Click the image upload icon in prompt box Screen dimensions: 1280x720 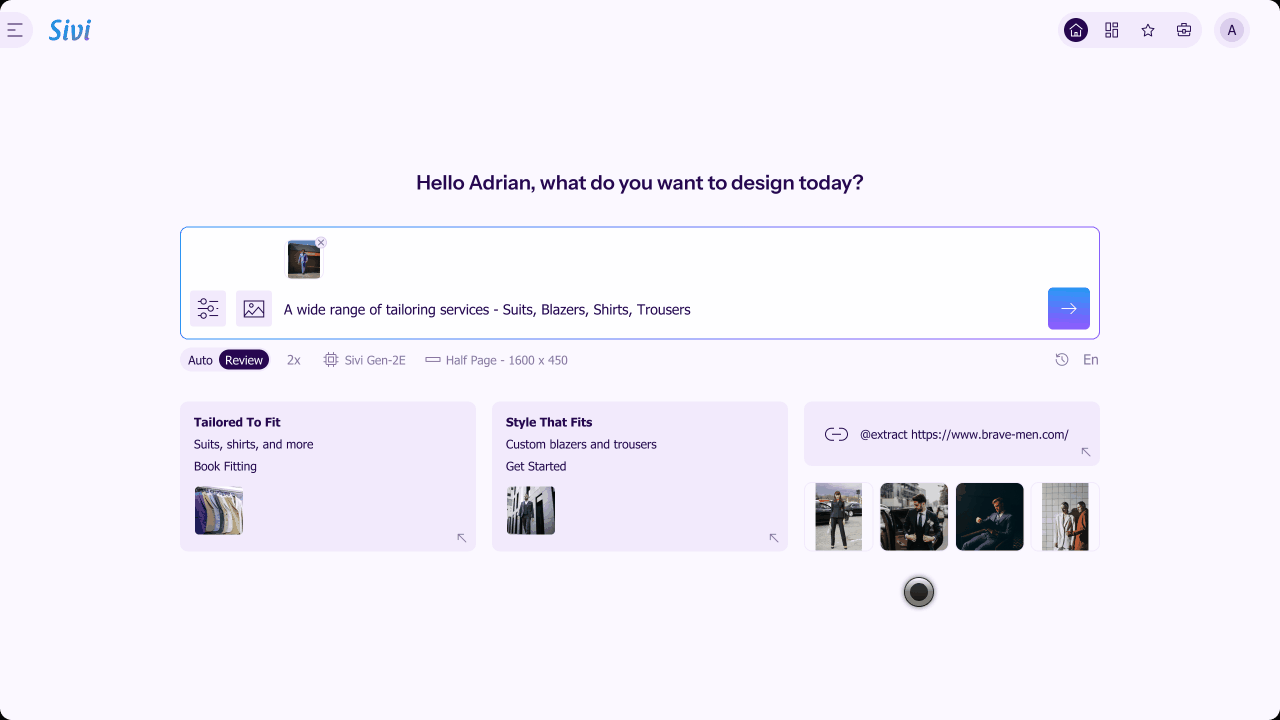click(254, 308)
